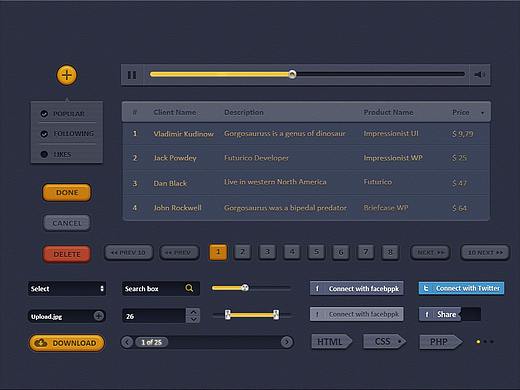Click the right arrow of 1 of 25 pager
The image size is (520, 390).
pyautogui.click(x=287, y=342)
